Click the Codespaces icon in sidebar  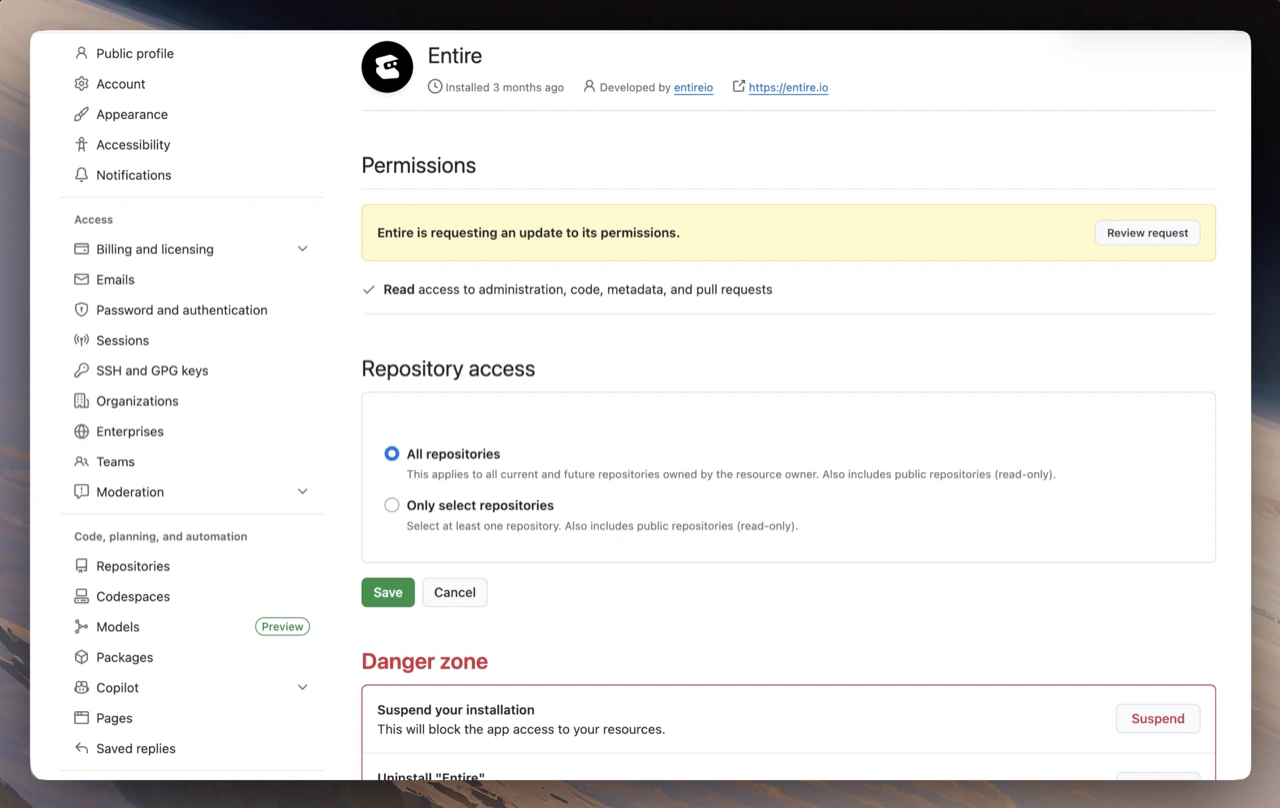pyautogui.click(x=82, y=597)
